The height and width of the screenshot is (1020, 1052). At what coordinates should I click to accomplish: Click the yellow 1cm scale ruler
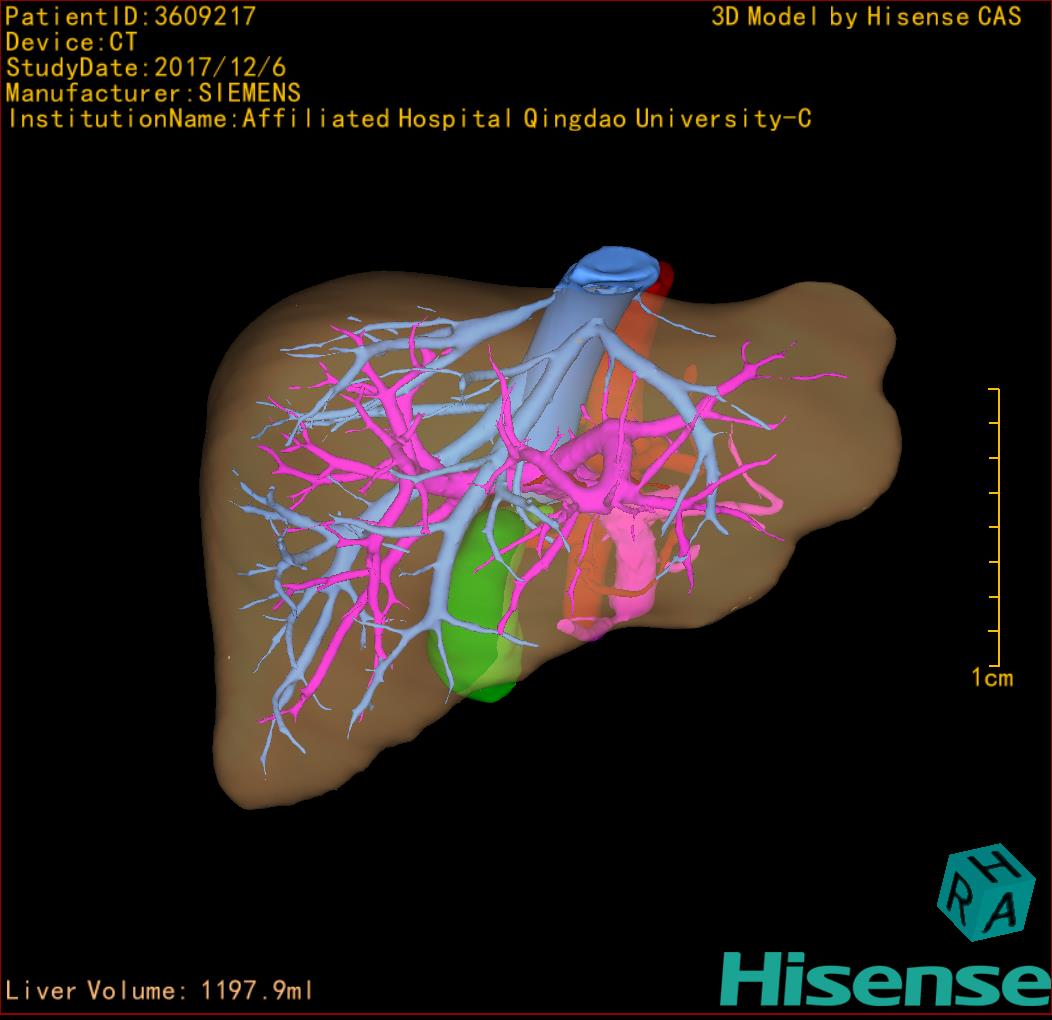(x=995, y=527)
